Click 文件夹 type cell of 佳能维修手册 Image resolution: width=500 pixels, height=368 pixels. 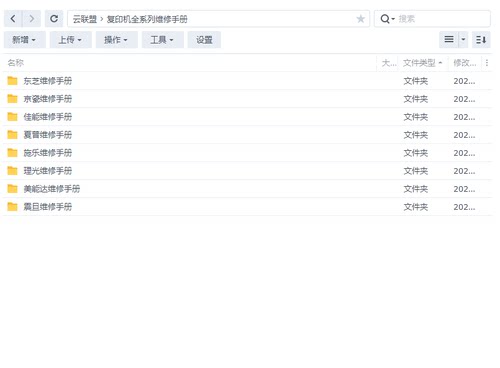coord(416,117)
